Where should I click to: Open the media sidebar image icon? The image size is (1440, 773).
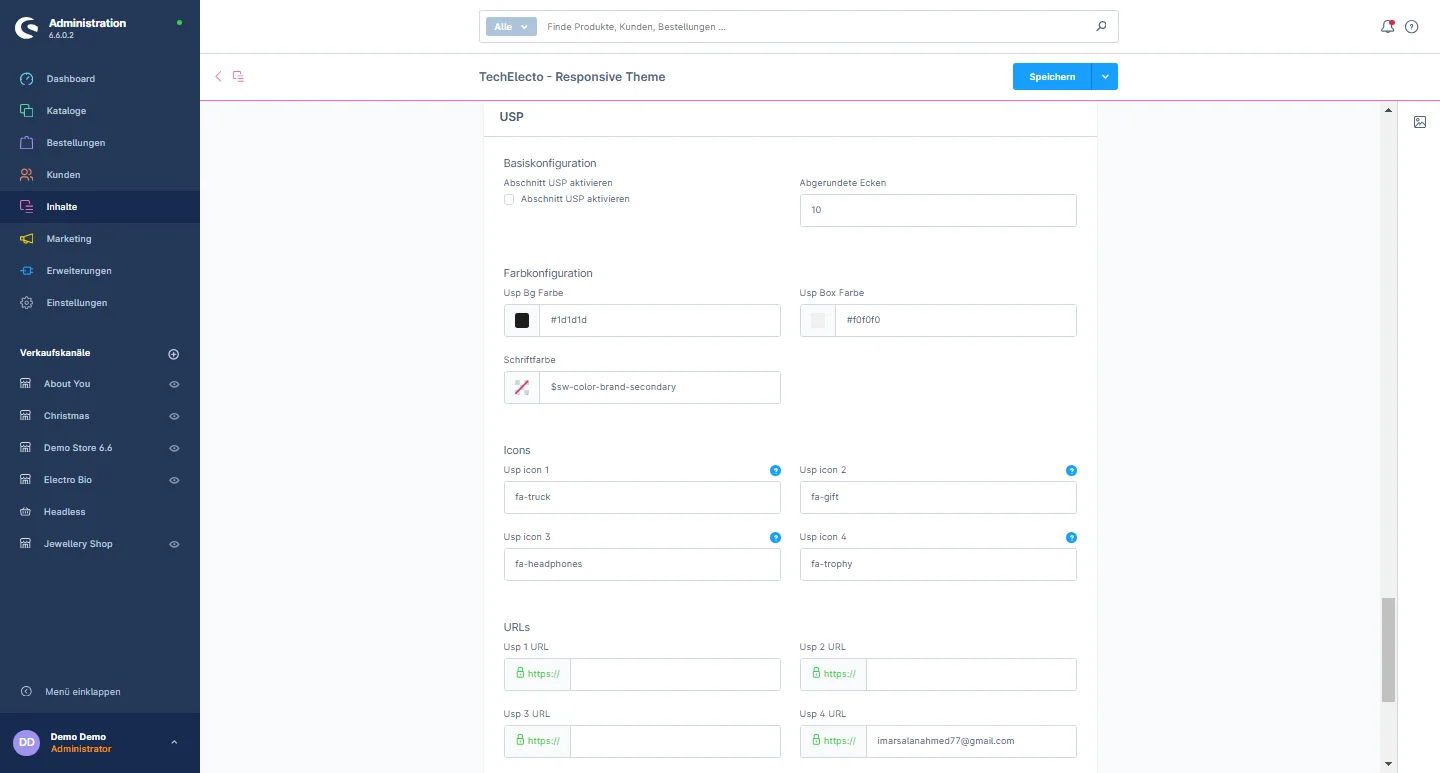1420,122
